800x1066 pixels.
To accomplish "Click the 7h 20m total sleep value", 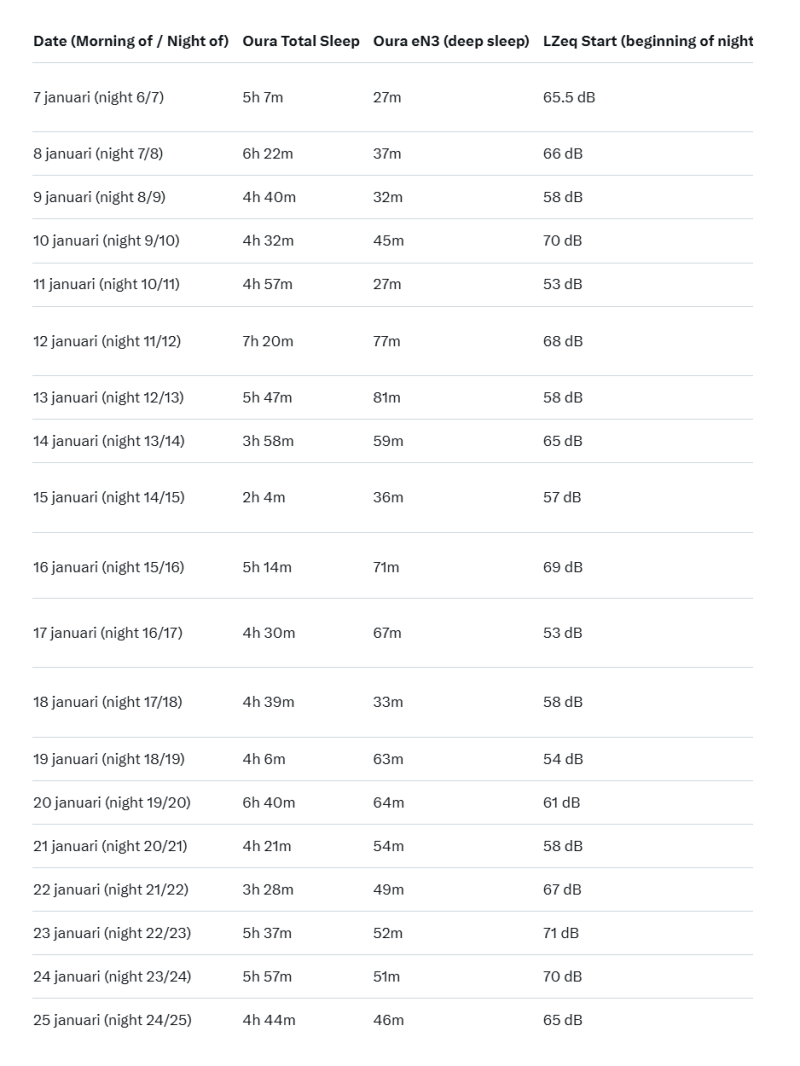I will point(268,341).
